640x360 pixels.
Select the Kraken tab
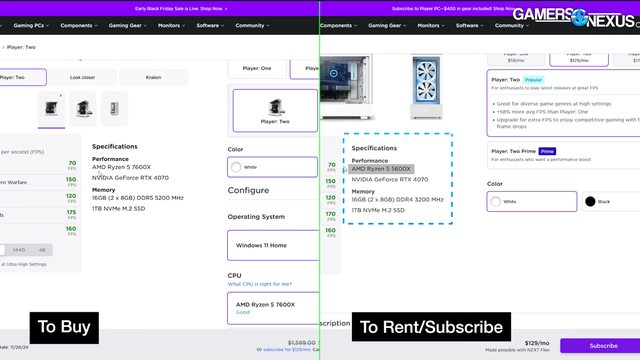click(x=153, y=77)
